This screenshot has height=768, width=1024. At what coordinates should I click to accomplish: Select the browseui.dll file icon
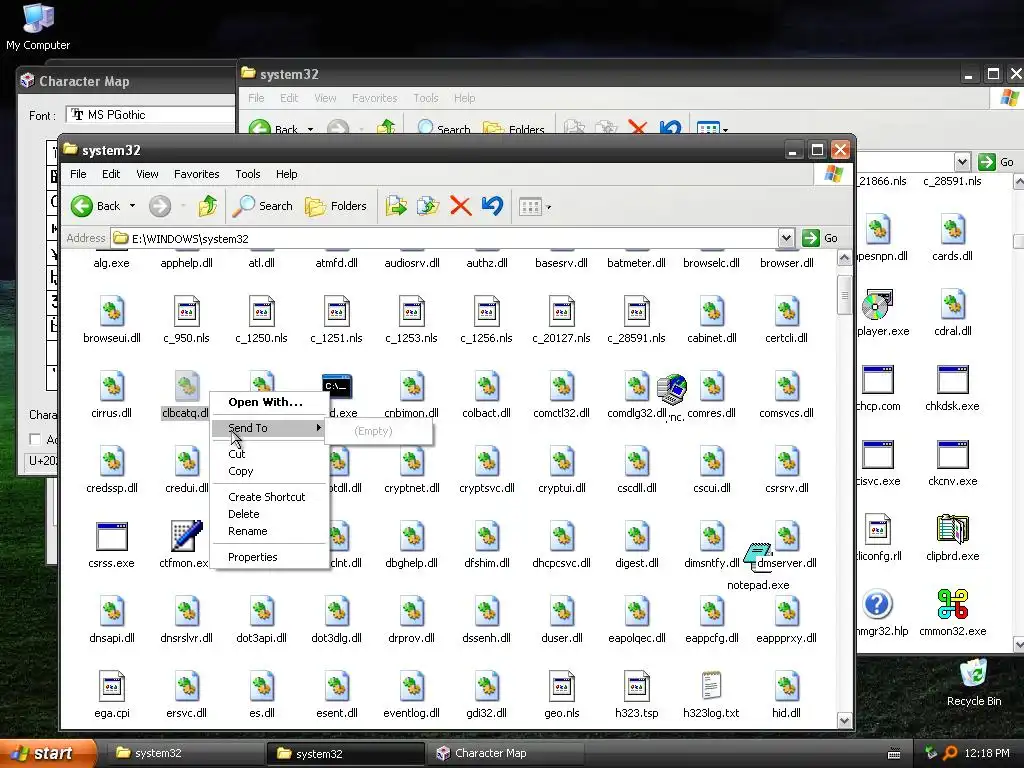112,312
